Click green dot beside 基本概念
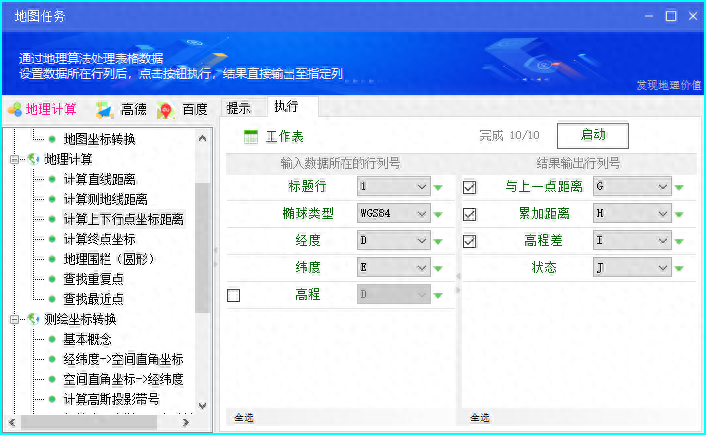Viewport: 706px width, 435px height. click(x=52, y=339)
